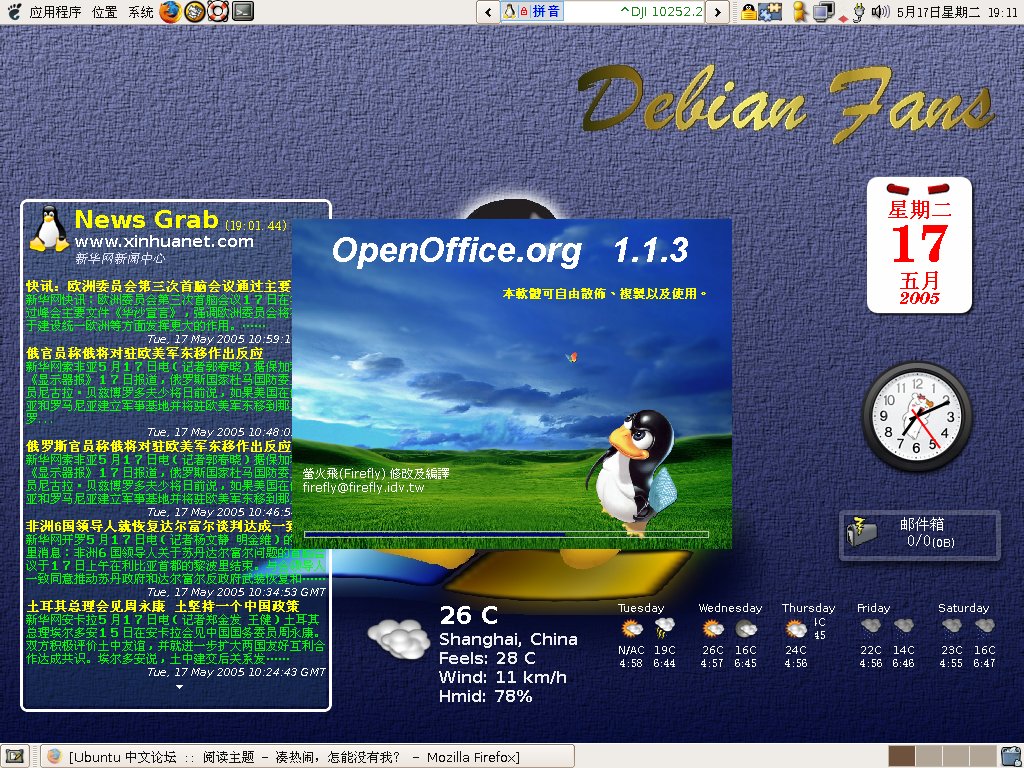This screenshot has width=1024, height=768.
Task: Click Wednesday's sunny forecast icon
Action: [x=712, y=629]
